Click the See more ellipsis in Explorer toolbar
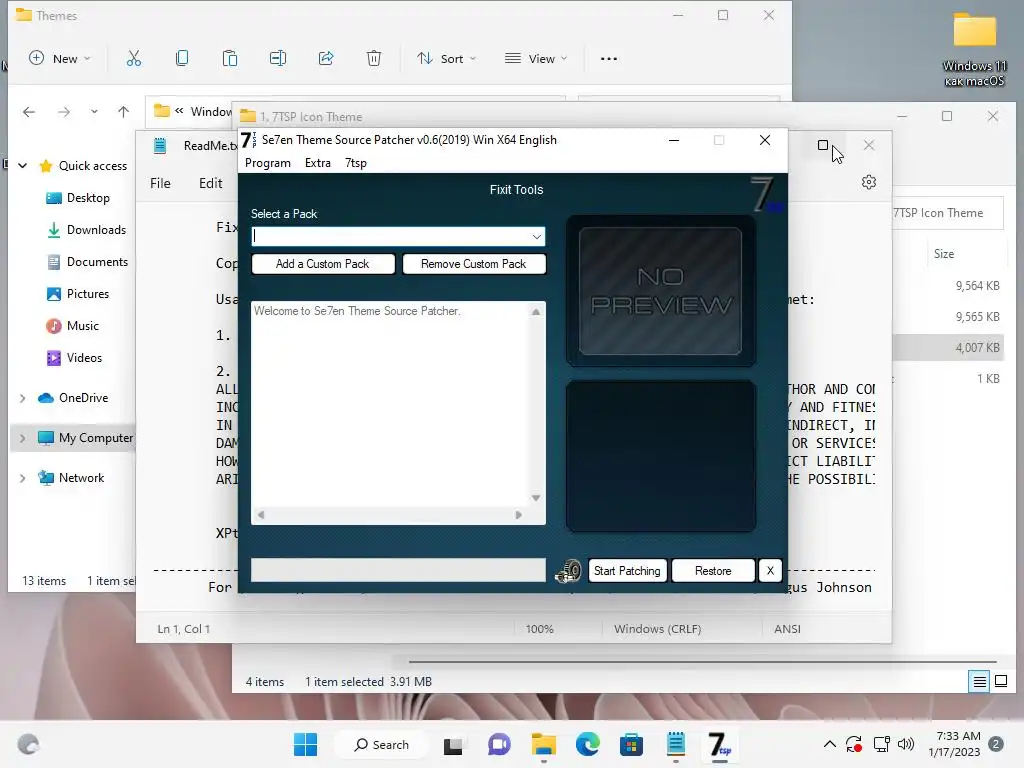Viewport: 1024px width, 768px height. point(609,59)
